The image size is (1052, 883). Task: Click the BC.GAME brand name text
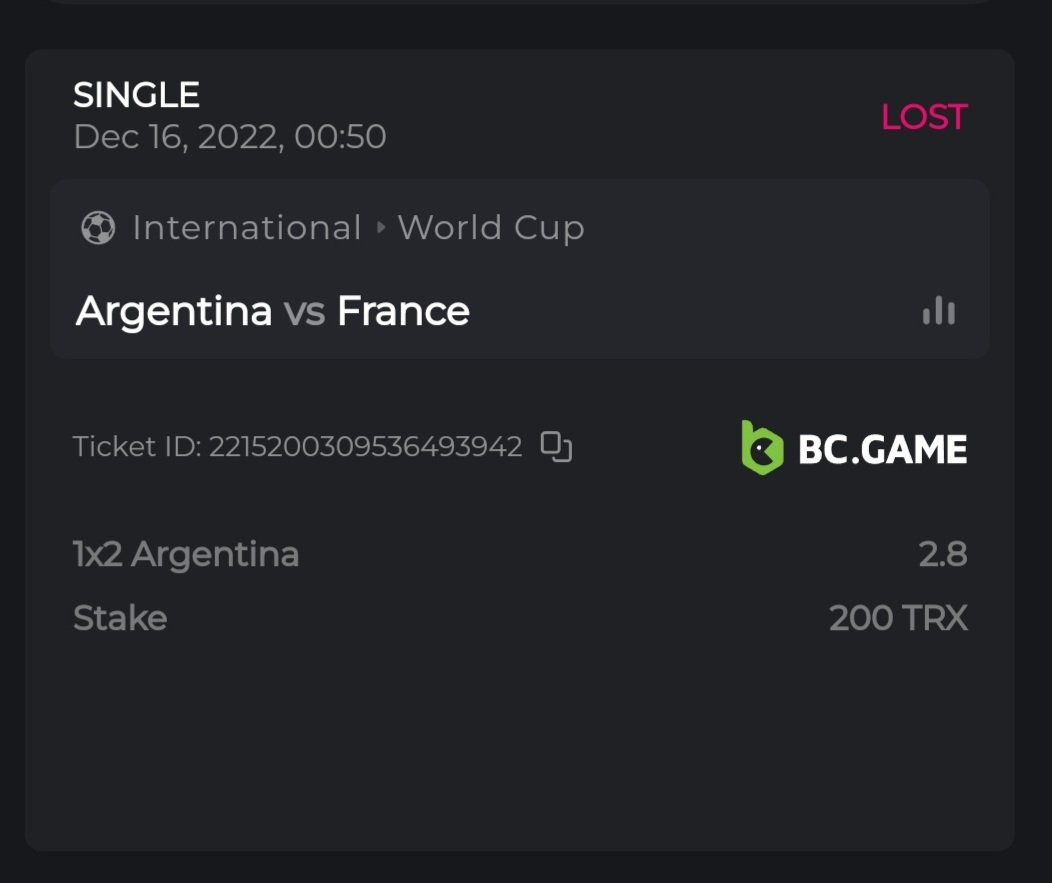pos(882,449)
